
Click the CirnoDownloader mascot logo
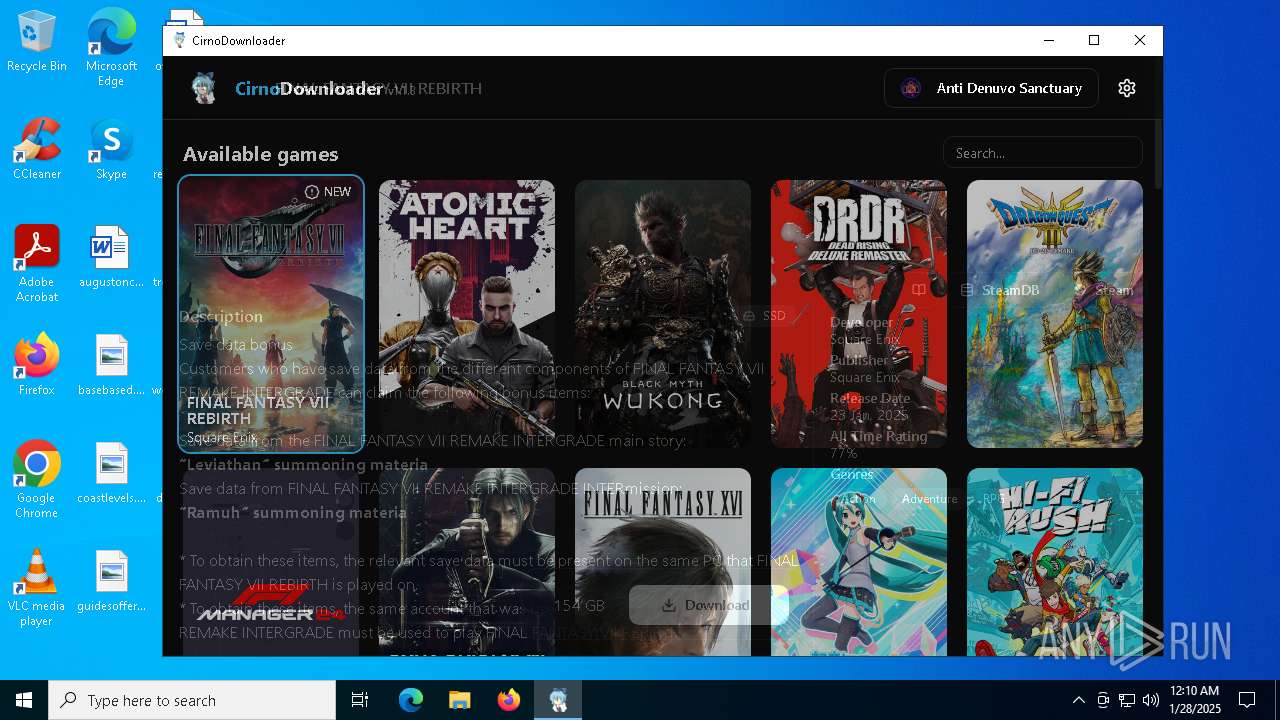(x=204, y=88)
